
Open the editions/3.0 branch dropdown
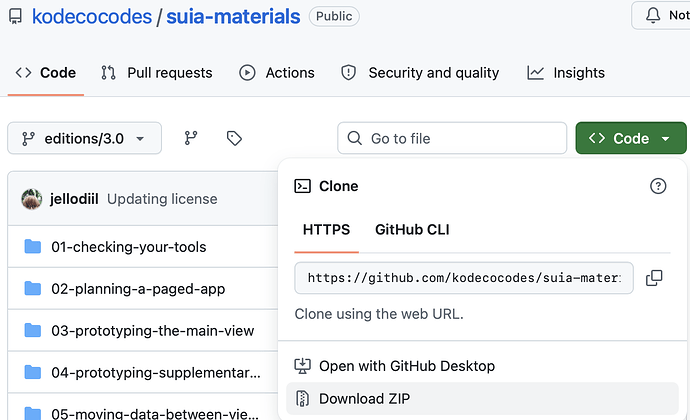[84, 138]
